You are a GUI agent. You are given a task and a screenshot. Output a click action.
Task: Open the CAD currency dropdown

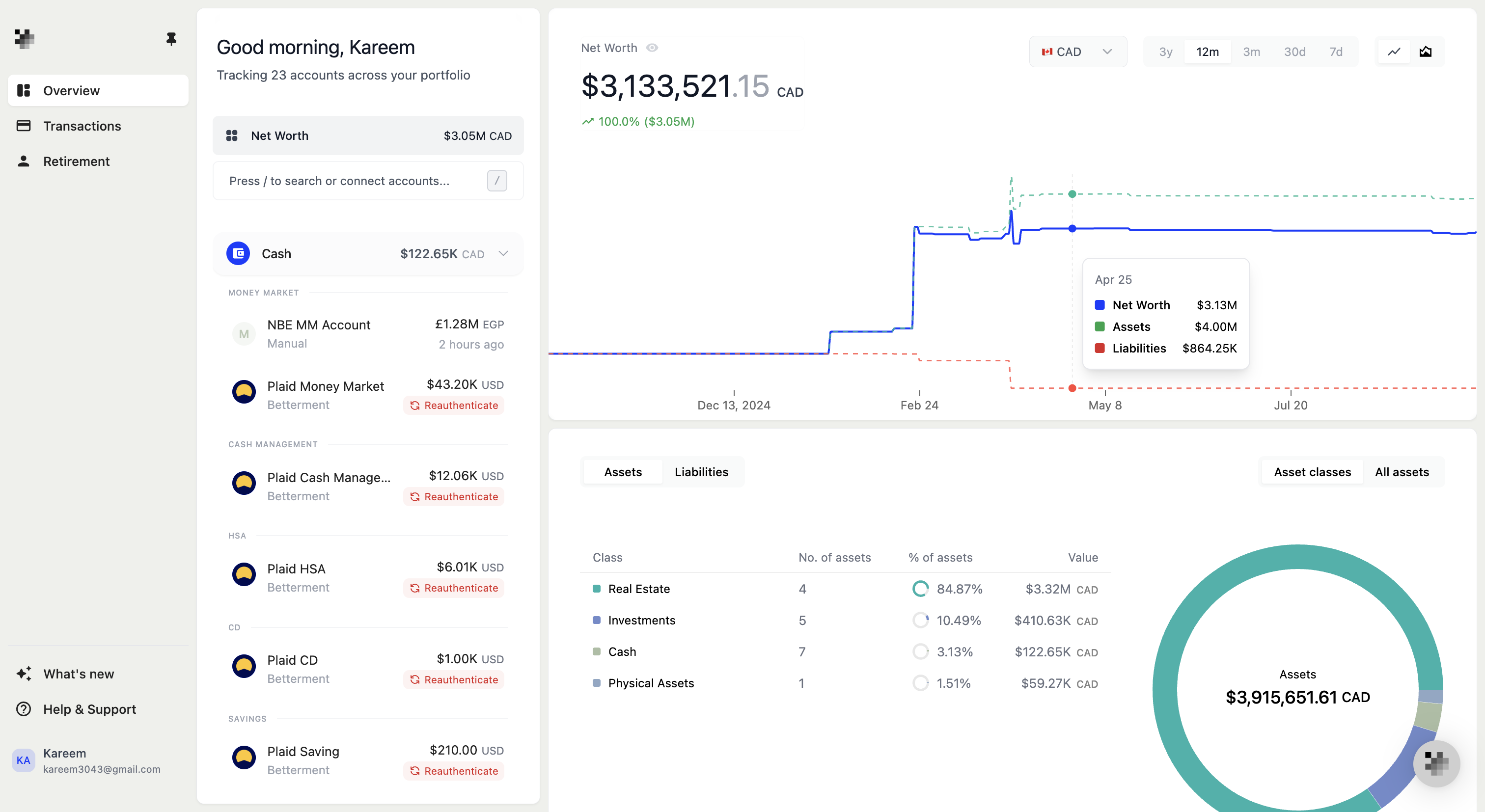pyautogui.click(x=1077, y=51)
